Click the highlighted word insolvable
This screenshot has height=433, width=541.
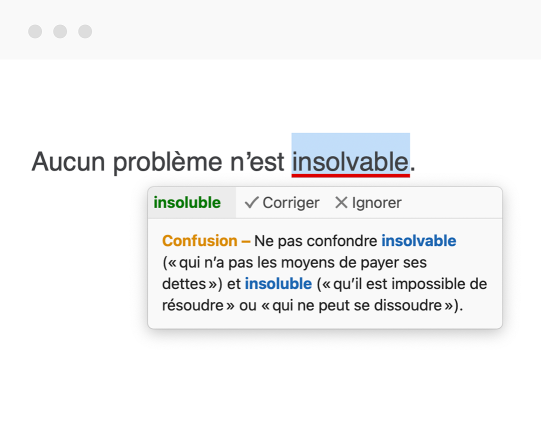pyautogui.click(x=351, y=161)
